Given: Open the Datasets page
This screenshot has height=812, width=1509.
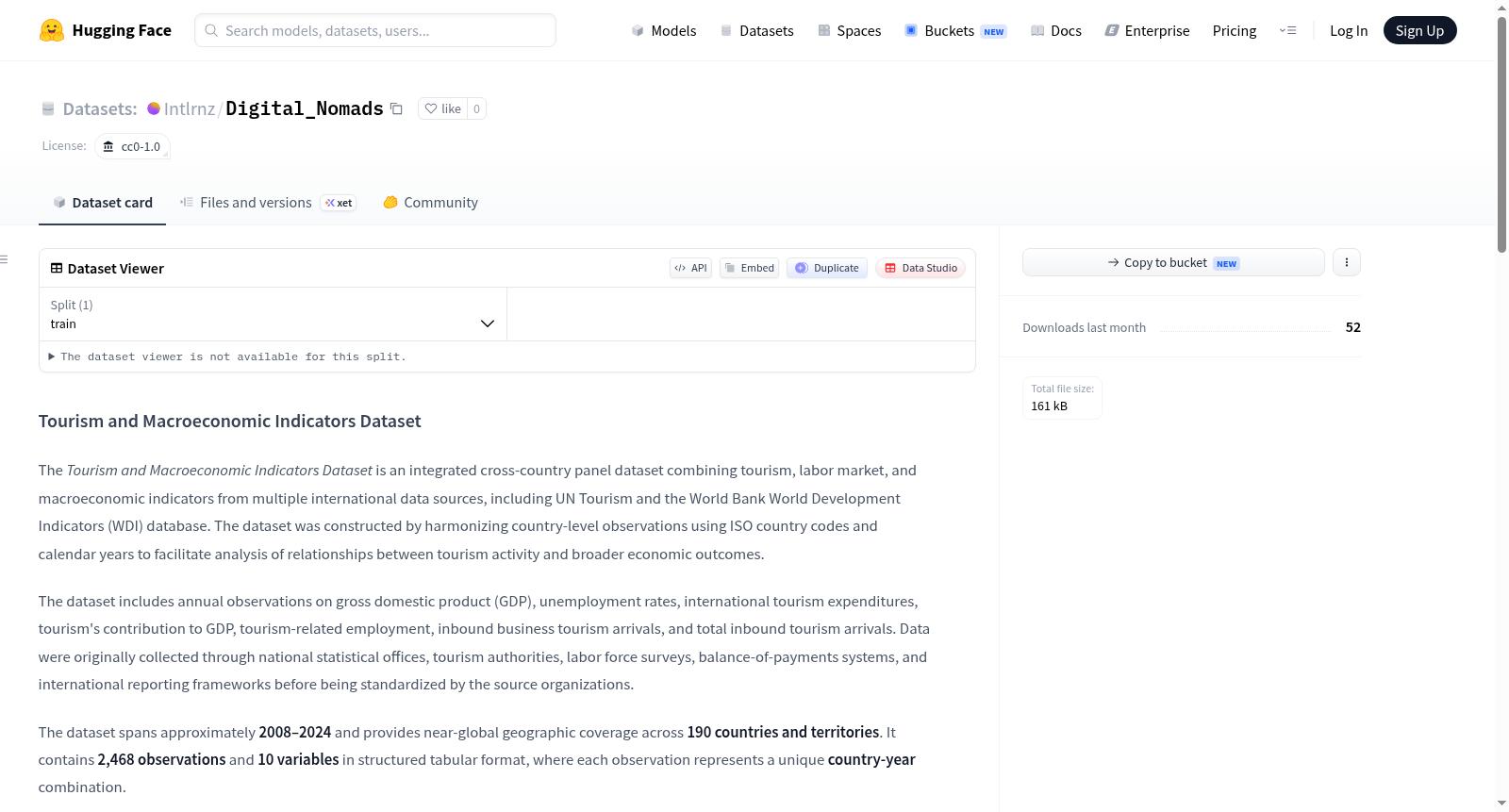Looking at the screenshot, I should [757, 30].
